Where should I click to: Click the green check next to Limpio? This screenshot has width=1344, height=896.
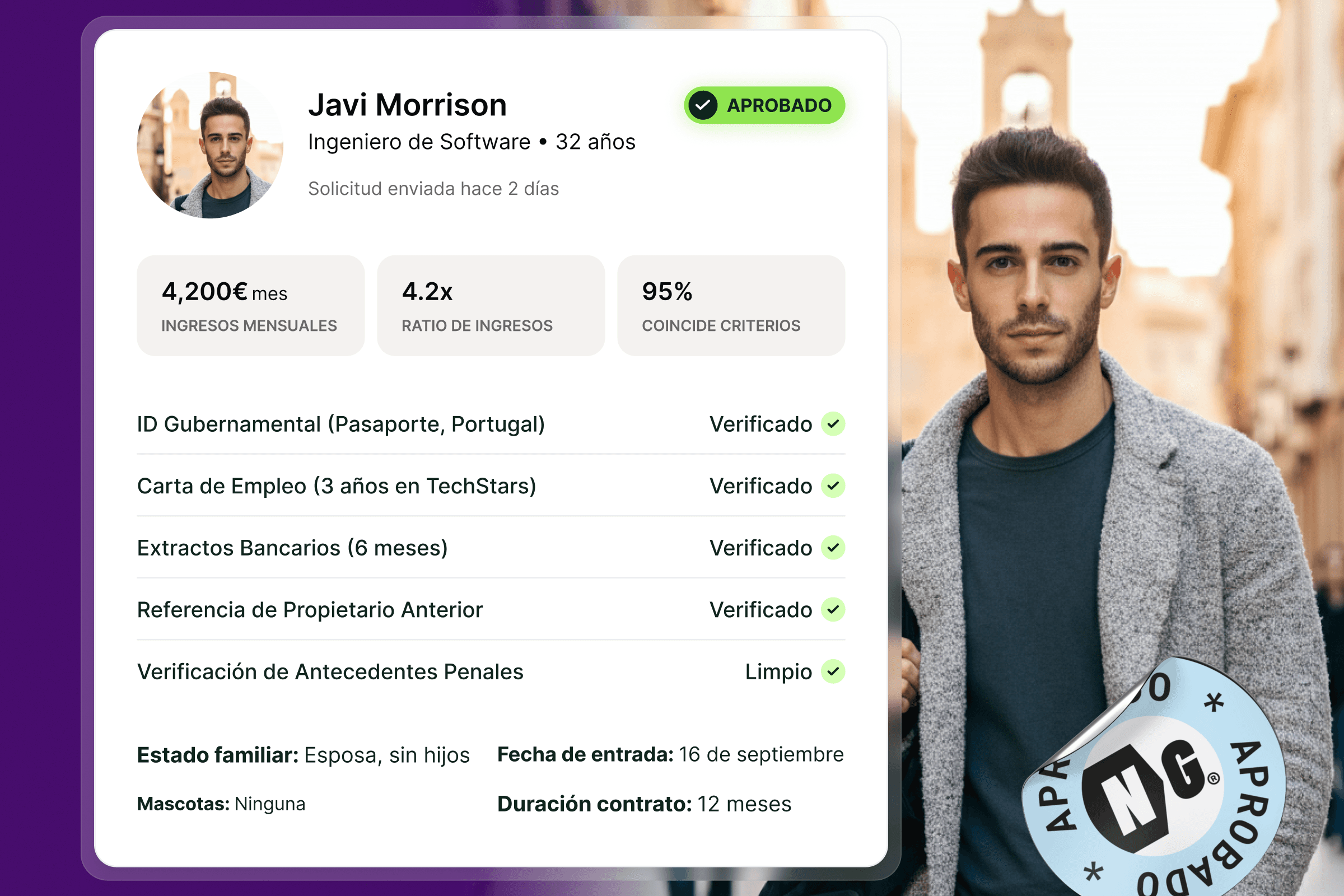[x=833, y=671]
